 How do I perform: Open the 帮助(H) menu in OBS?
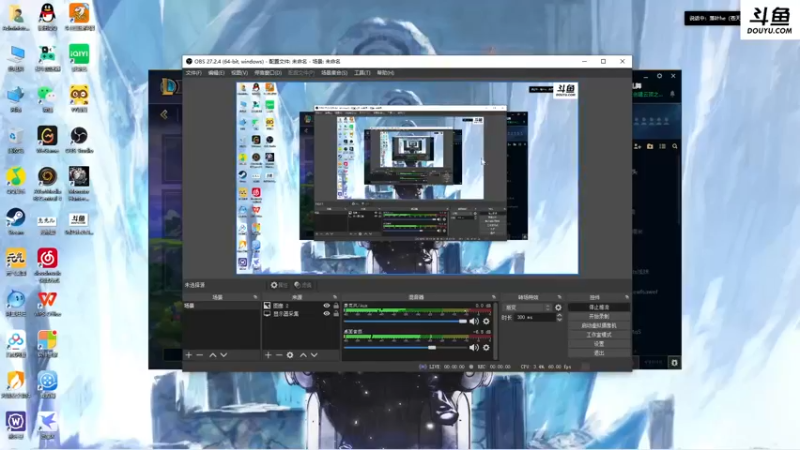[x=385, y=73]
